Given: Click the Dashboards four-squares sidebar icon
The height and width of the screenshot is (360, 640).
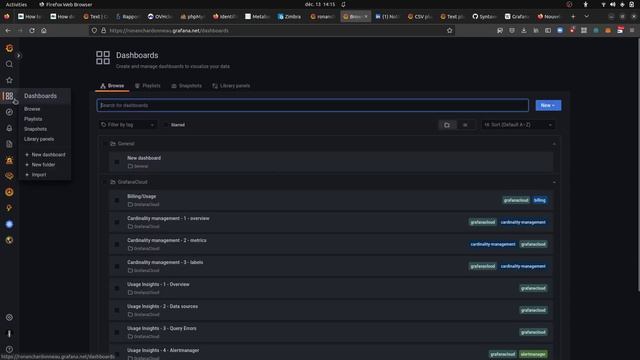Looking at the screenshot, I should (9, 96).
